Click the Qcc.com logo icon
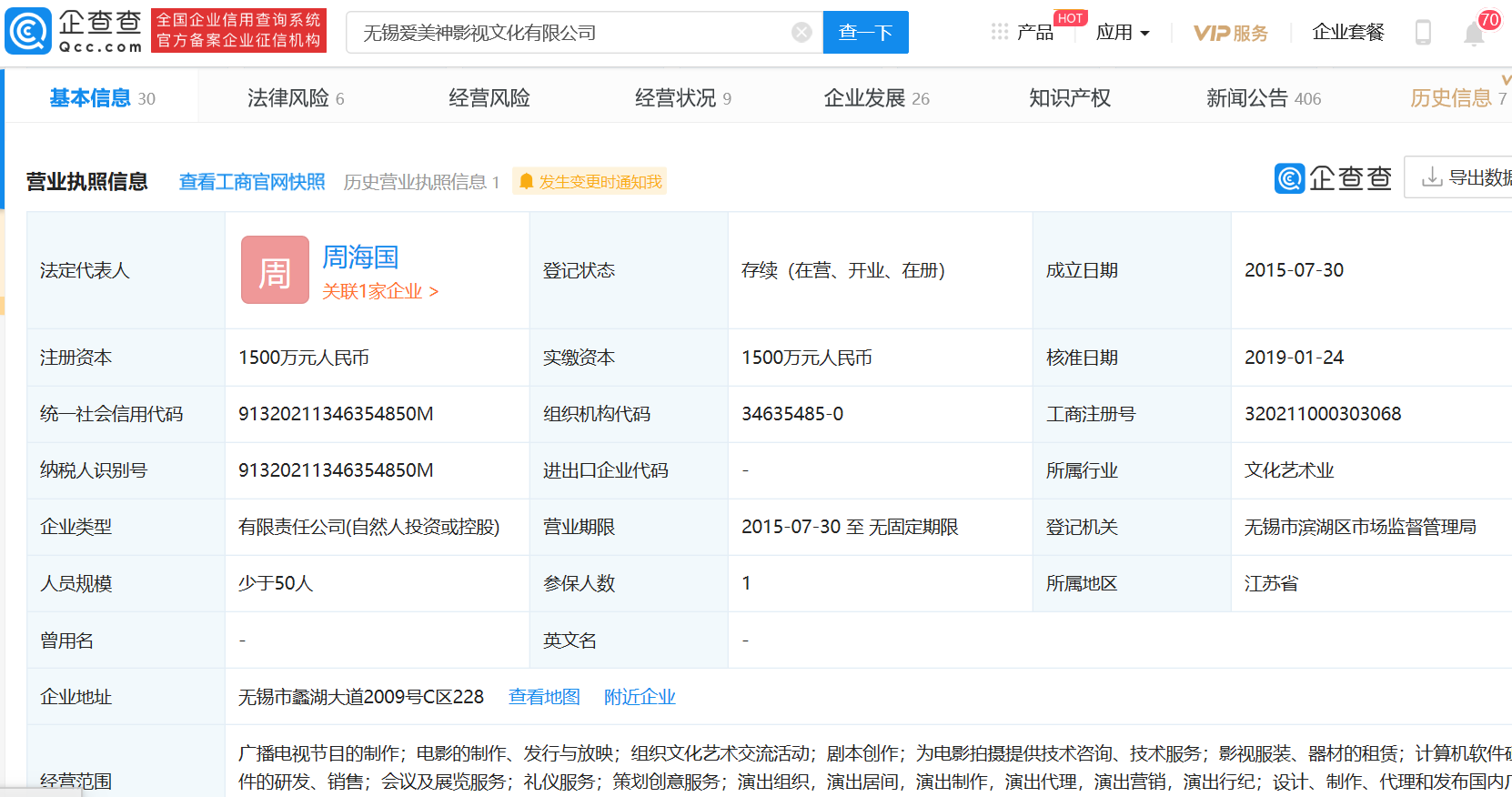1512x797 pixels. [x=28, y=31]
